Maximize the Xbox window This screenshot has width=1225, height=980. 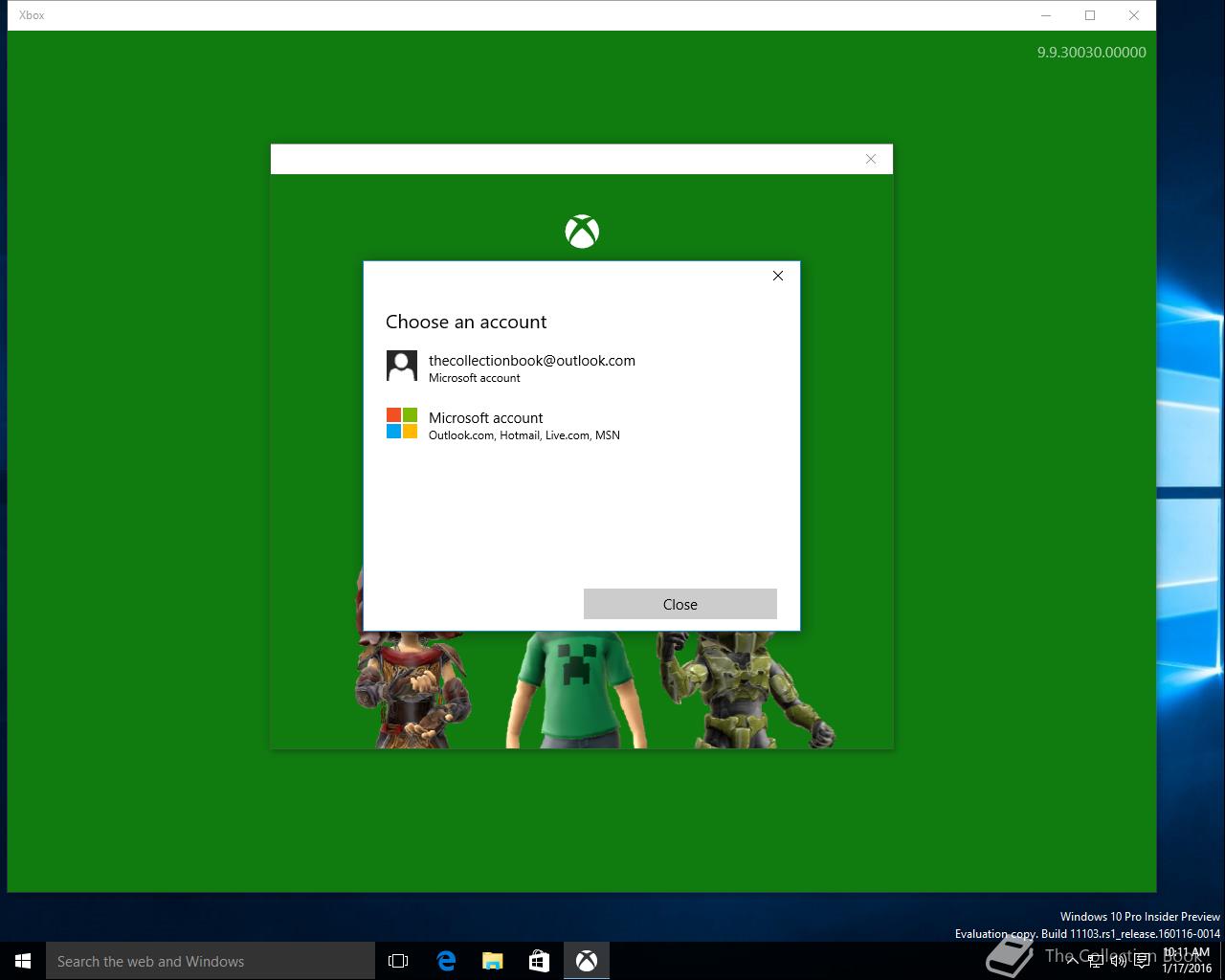point(1090,15)
